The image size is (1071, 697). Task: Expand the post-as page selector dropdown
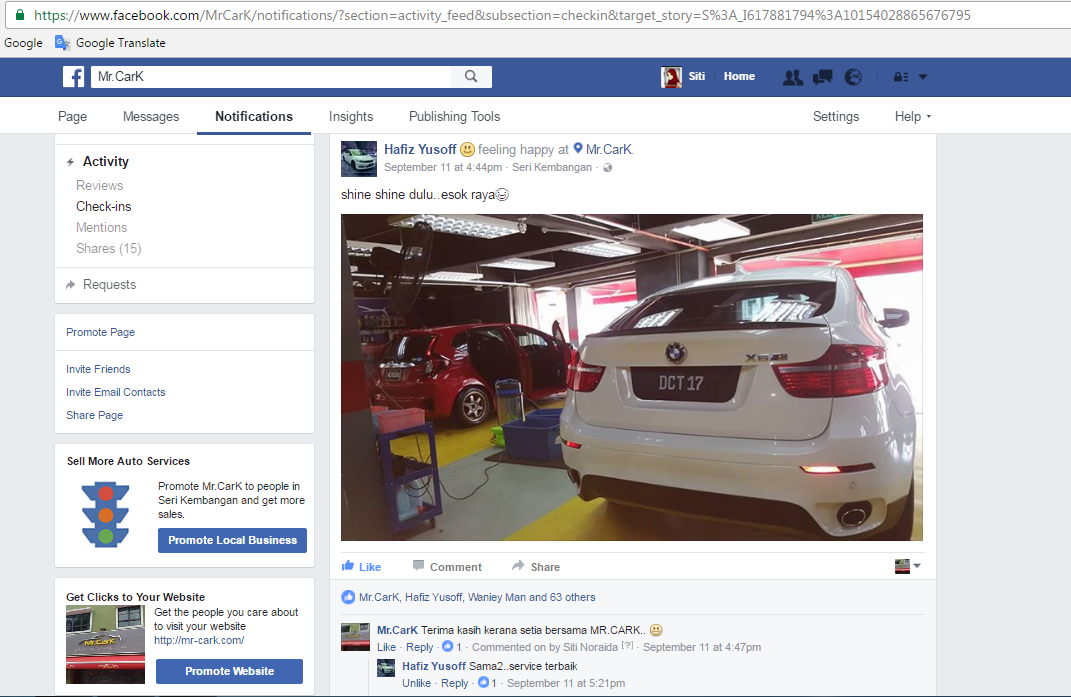click(908, 566)
